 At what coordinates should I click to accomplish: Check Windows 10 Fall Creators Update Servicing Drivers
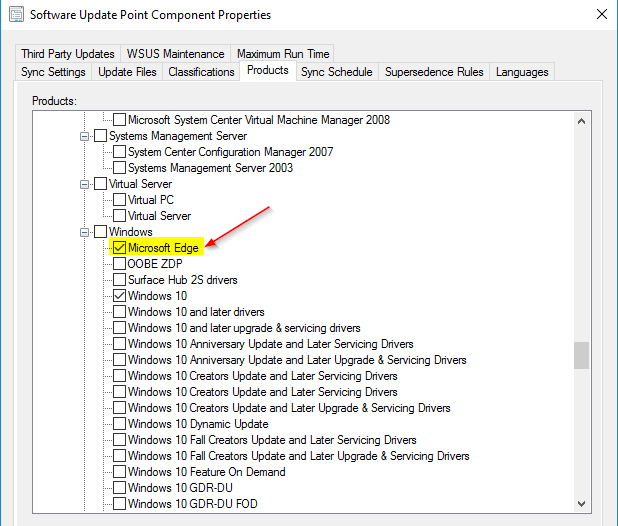119,440
